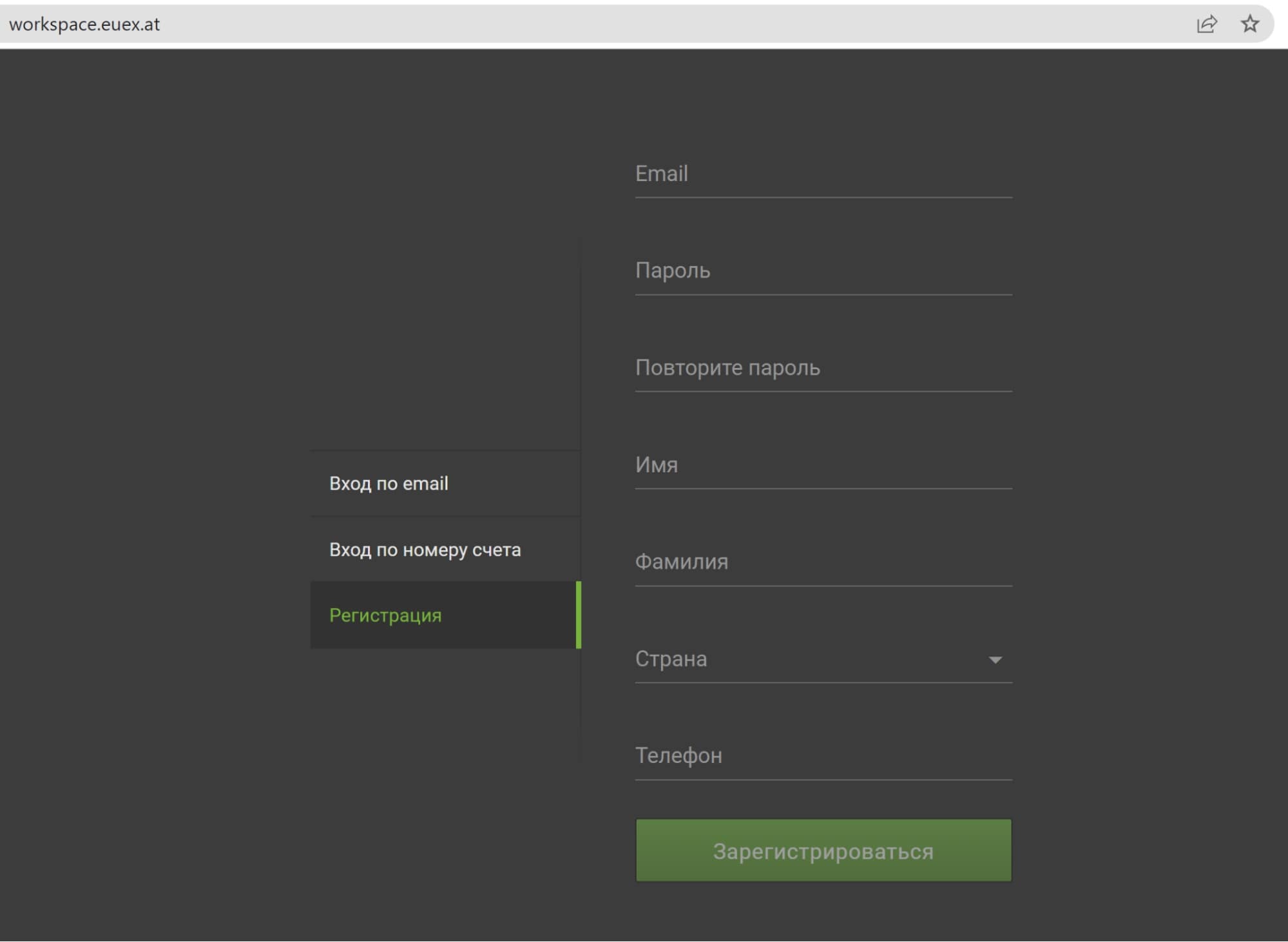Click the workspace.euex.at address bar URL
The image size is (1288, 942).
pyautogui.click(x=84, y=24)
